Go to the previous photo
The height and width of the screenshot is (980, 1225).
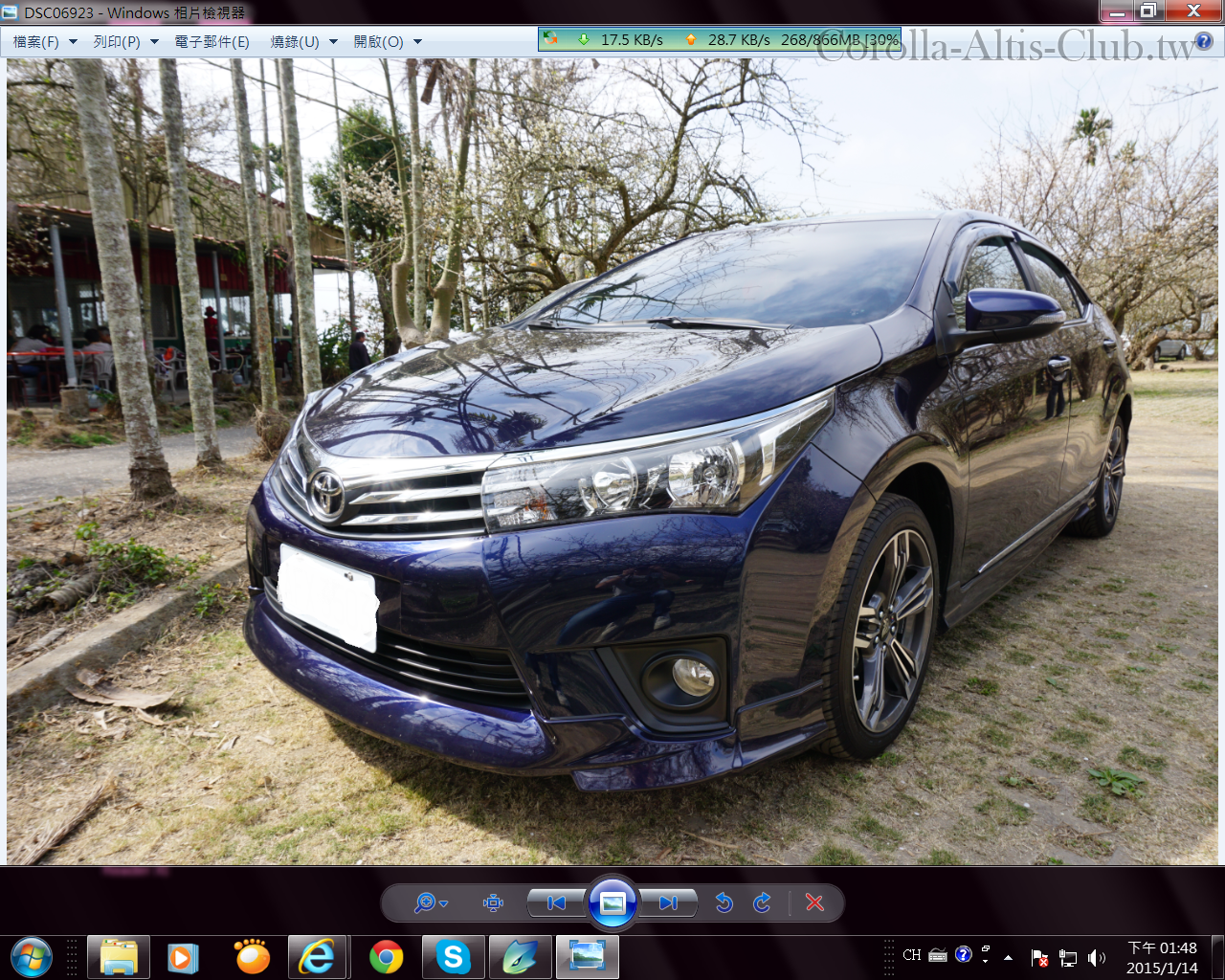click(x=556, y=902)
